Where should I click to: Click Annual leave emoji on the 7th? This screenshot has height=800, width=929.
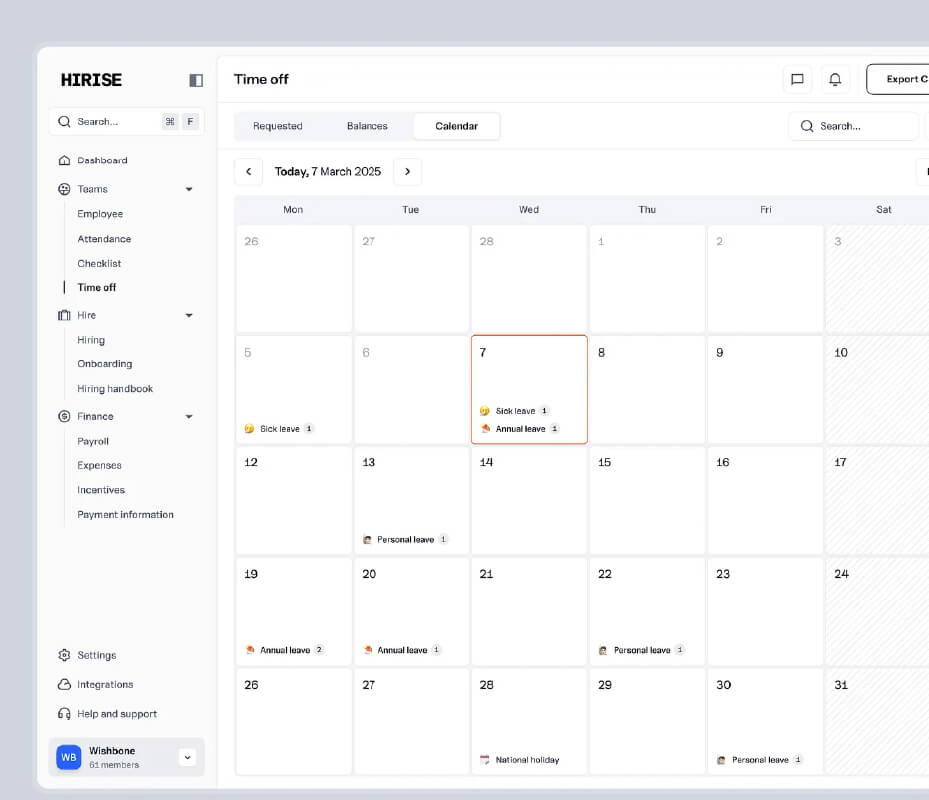(485, 428)
